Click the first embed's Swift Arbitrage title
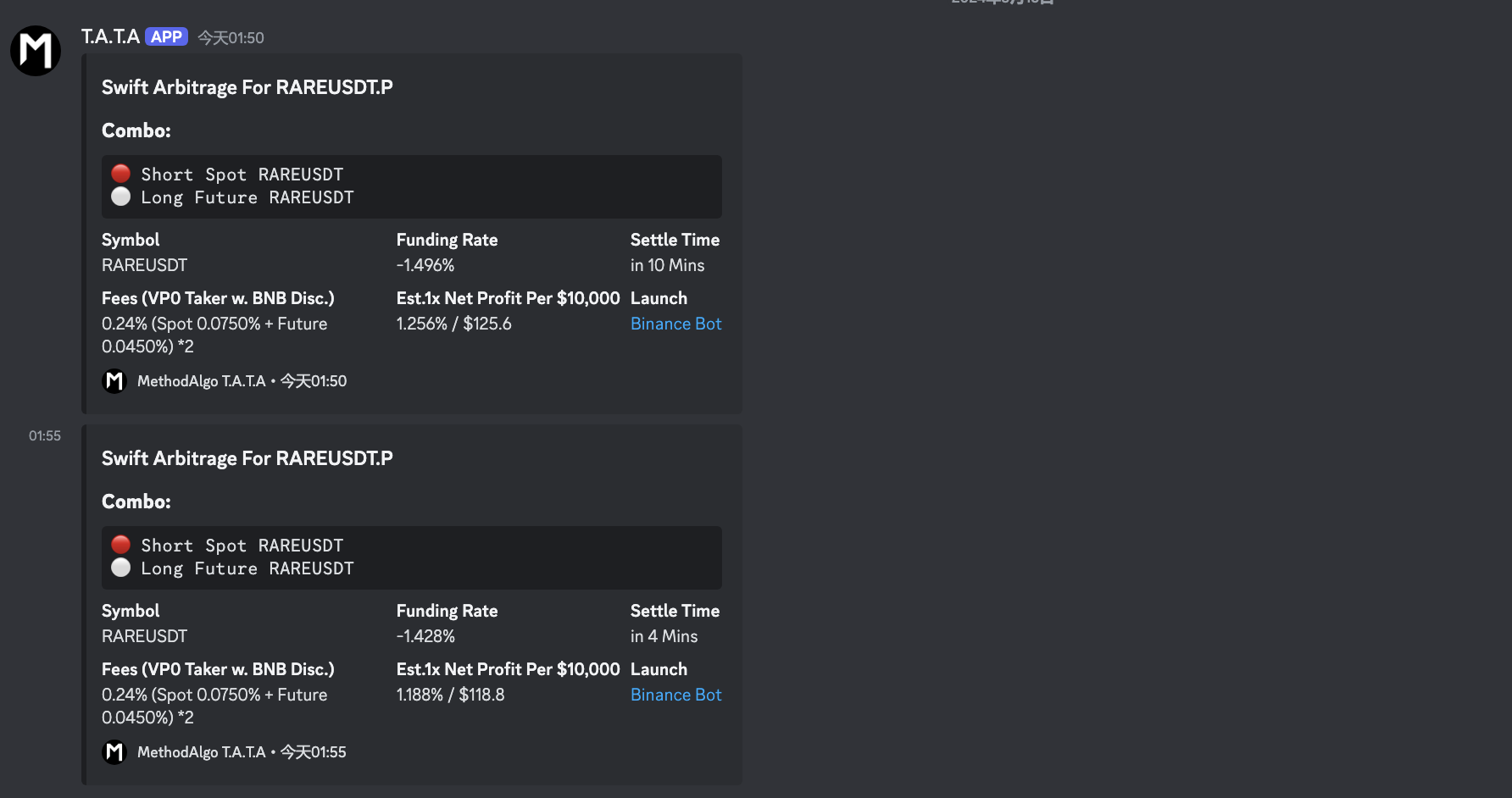The image size is (1512, 798). 247,87
